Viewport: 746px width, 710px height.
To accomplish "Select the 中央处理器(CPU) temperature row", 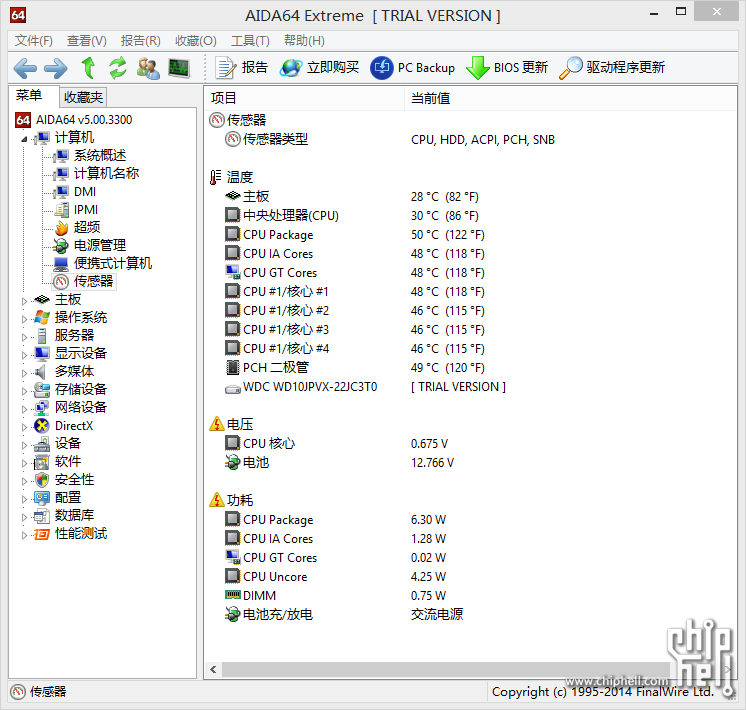I will click(x=471, y=216).
